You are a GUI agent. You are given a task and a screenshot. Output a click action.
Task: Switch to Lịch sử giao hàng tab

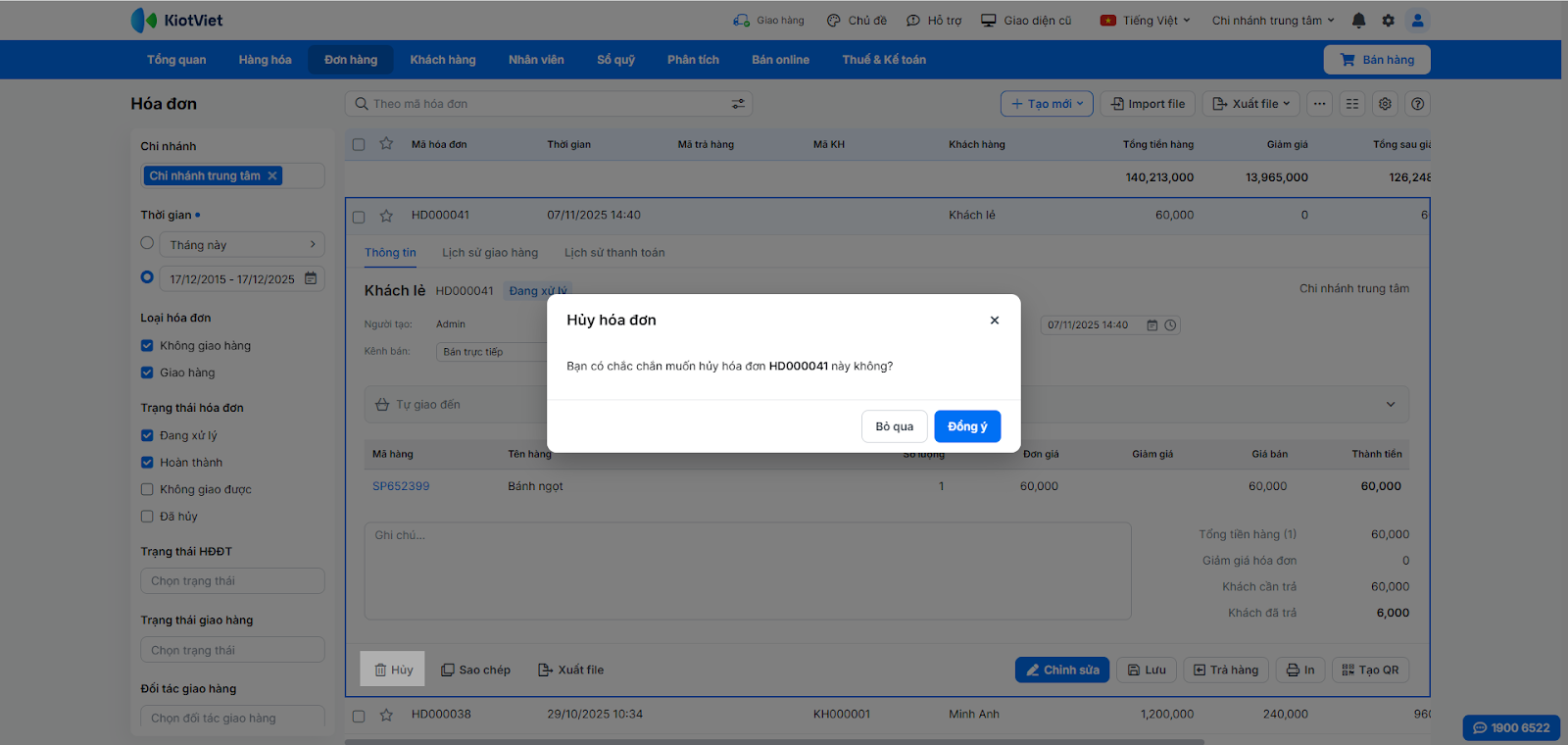[490, 253]
